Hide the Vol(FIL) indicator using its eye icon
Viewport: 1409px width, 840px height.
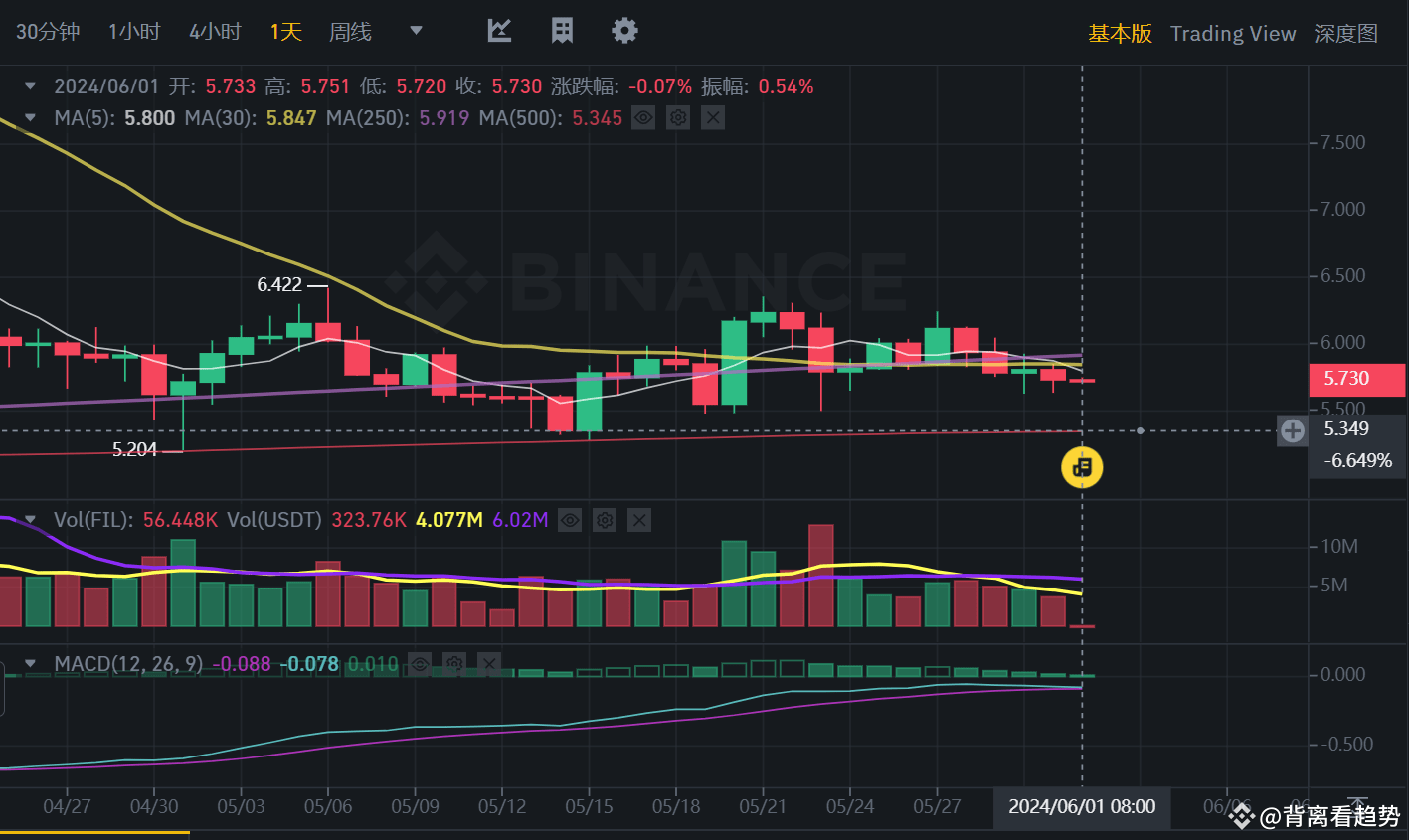[x=569, y=520]
